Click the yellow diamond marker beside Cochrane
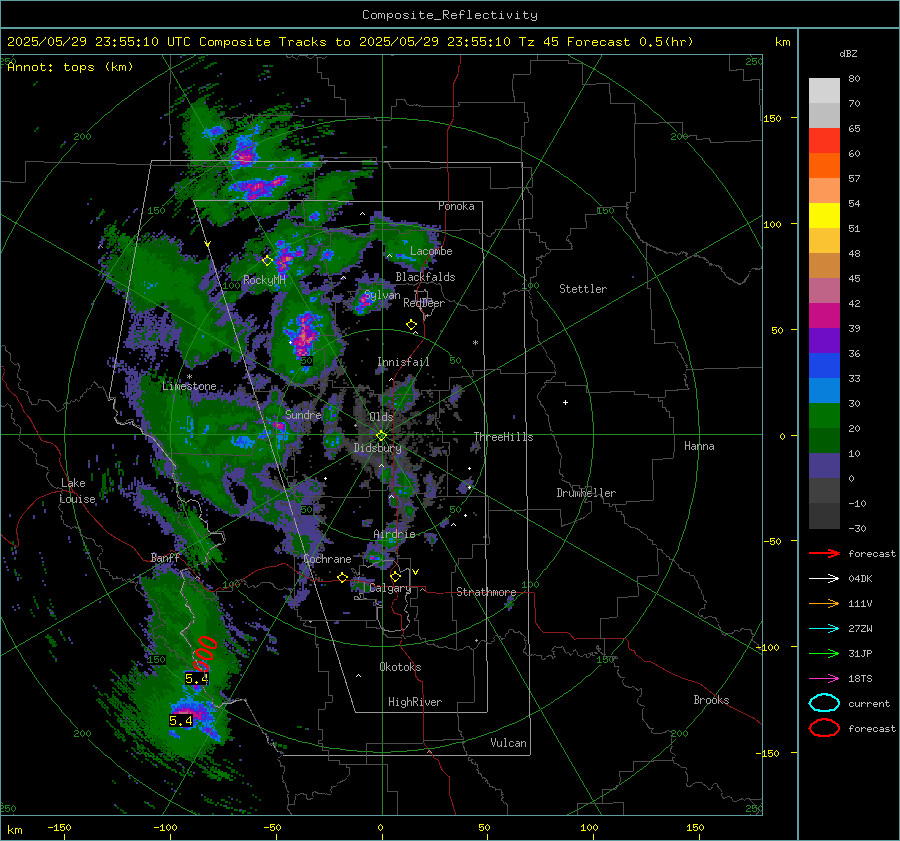Screen dimensions: 900x841 343,577
